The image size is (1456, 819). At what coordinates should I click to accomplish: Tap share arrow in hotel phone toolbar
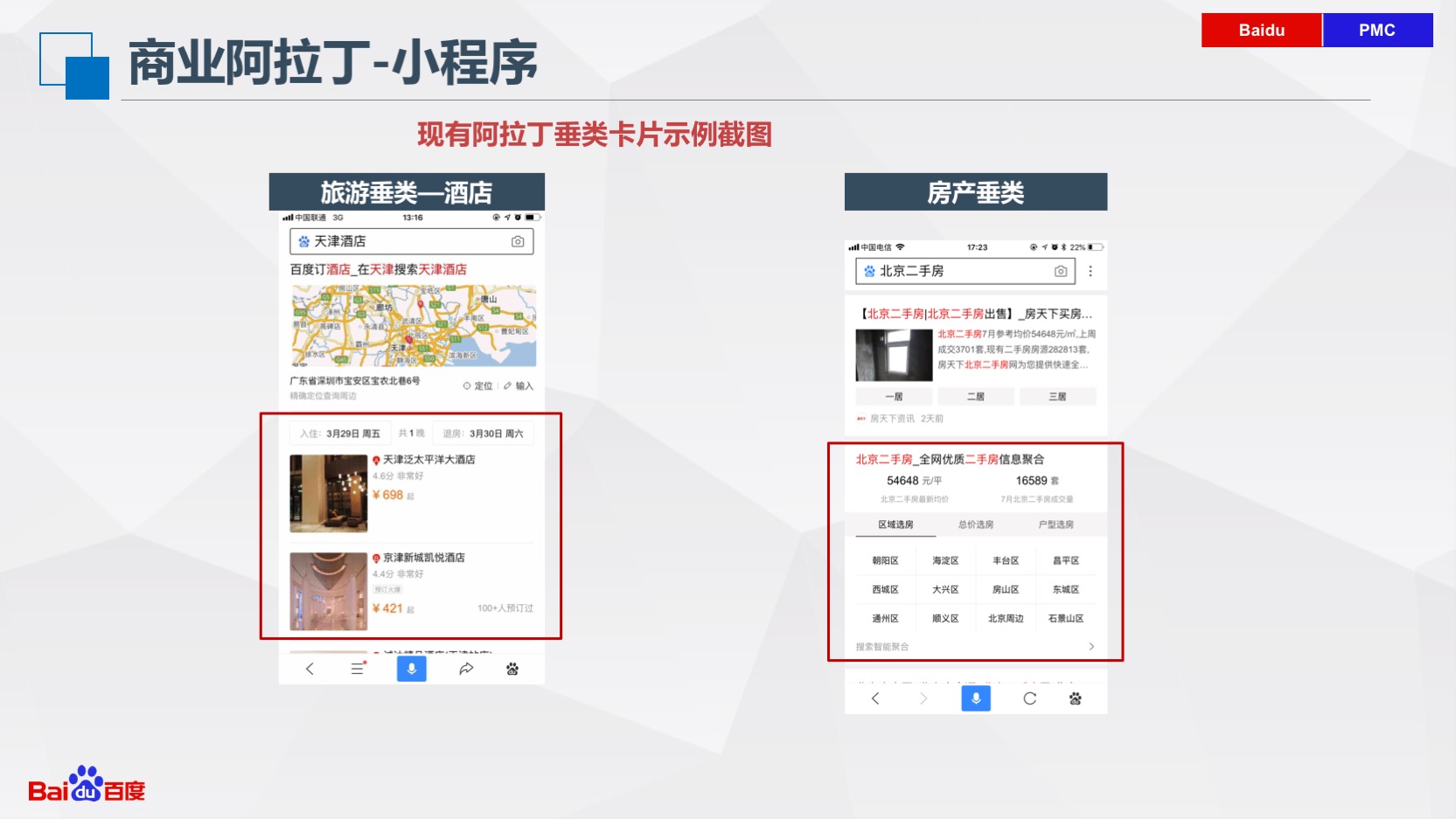click(466, 669)
